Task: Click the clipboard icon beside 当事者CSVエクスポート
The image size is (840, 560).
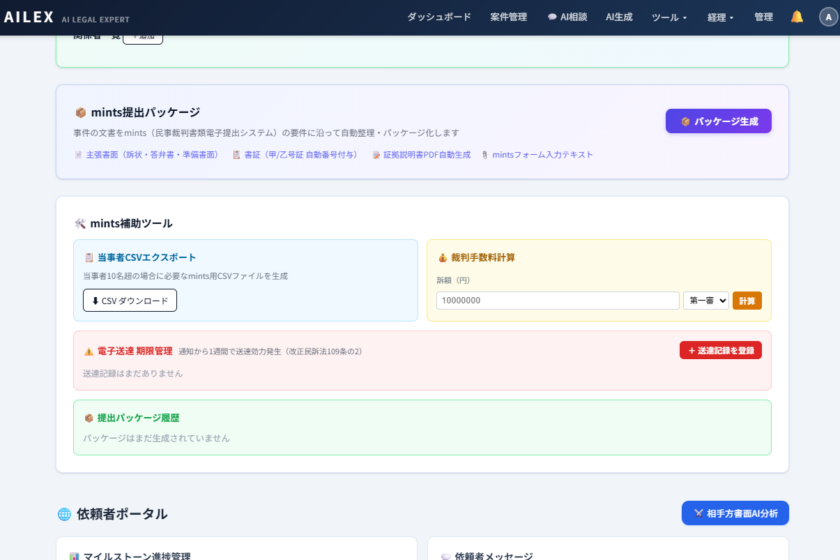Action: [89, 257]
